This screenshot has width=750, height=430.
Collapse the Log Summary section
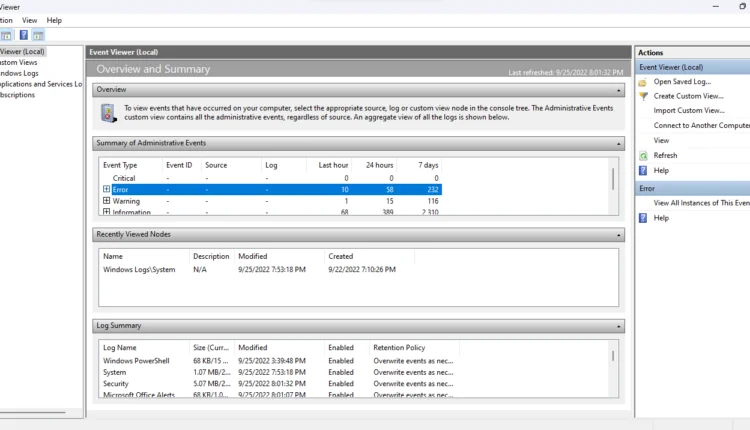coord(620,326)
